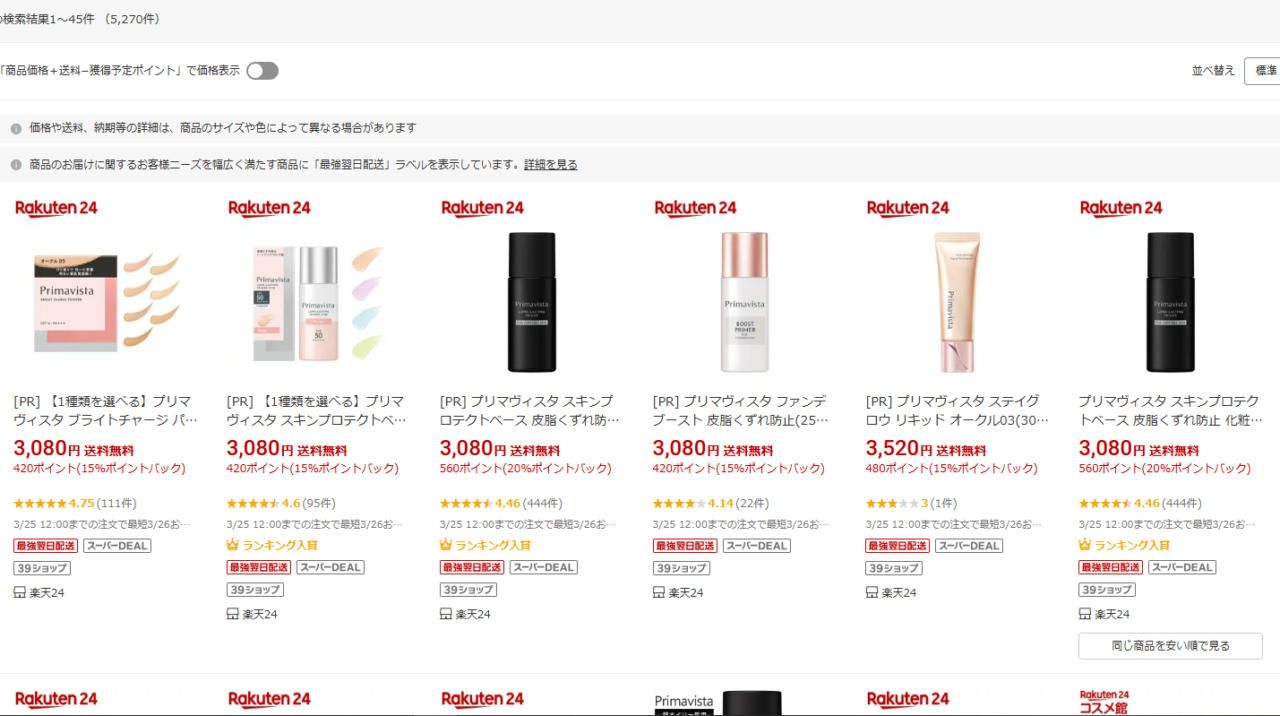Open 楽天24 shop link under ブライトチャージ product
Screen dimensions: 1280x716
pyautogui.click(x=39, y=593)
